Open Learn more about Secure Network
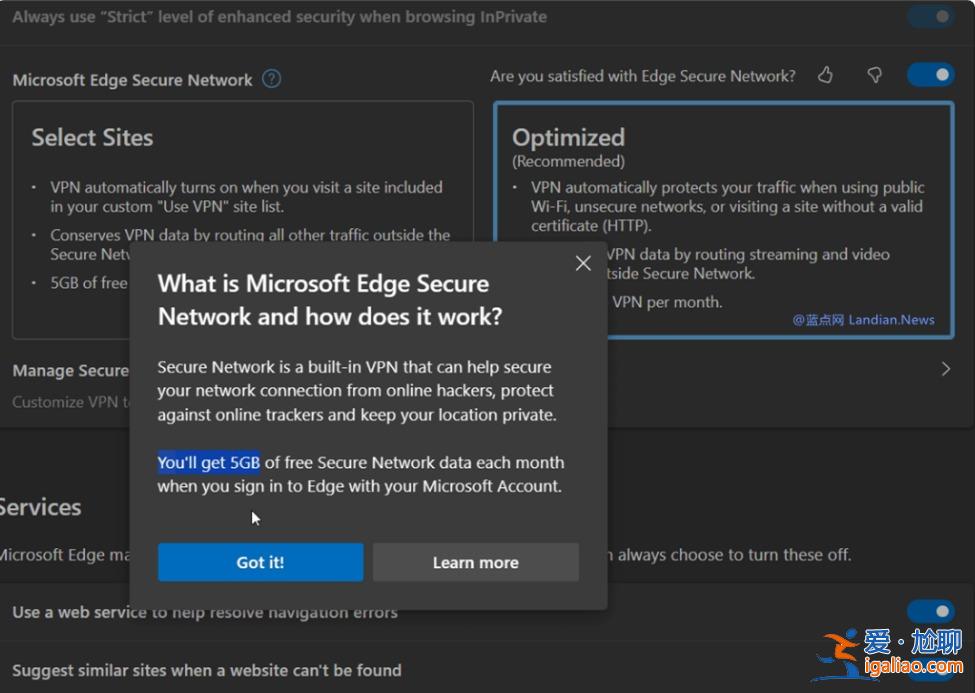The width and height of the screenshot is (975, 693). [476, 562]
